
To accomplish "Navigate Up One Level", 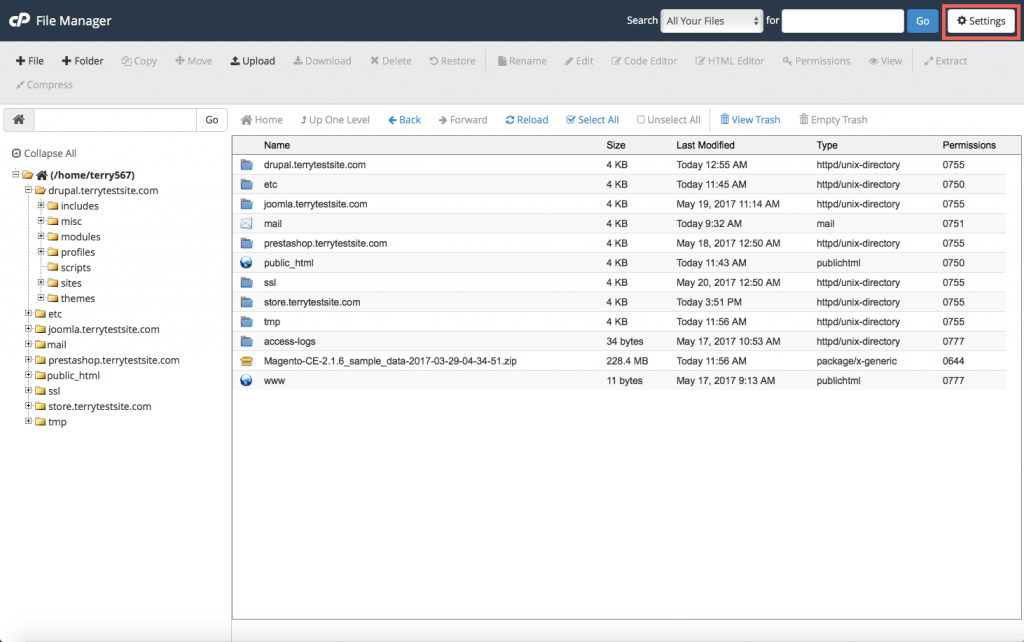I will click(335, 119).
